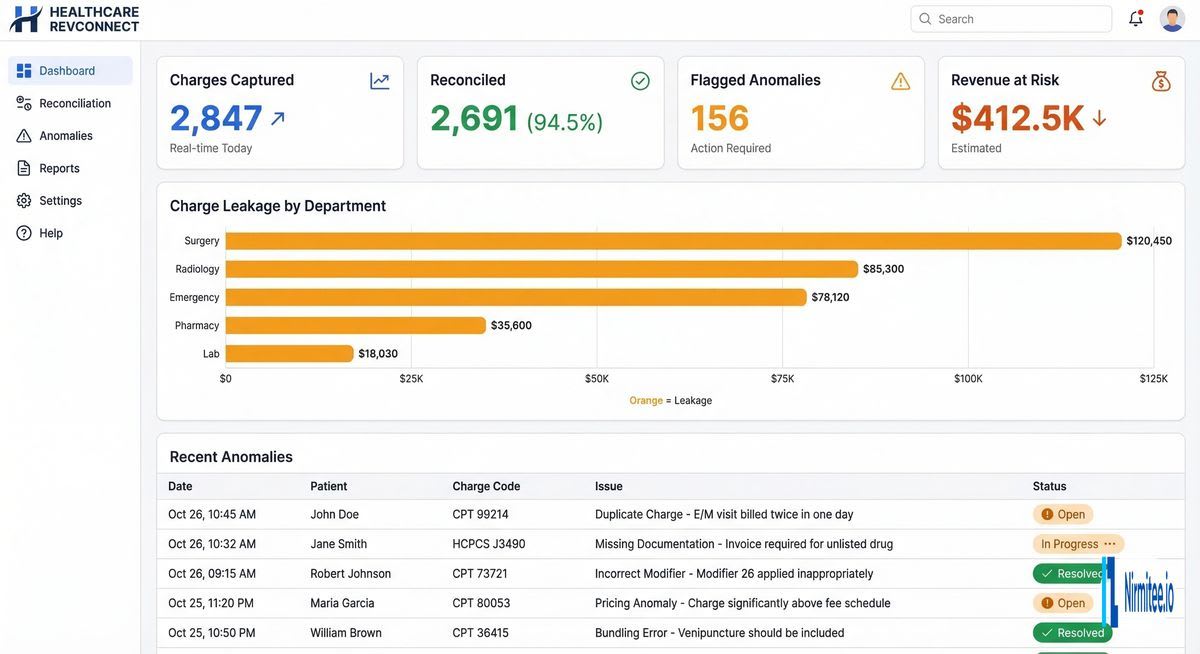Select Dashboard in the sidebar
This screenshot has height=654, width=1200.
23,70
